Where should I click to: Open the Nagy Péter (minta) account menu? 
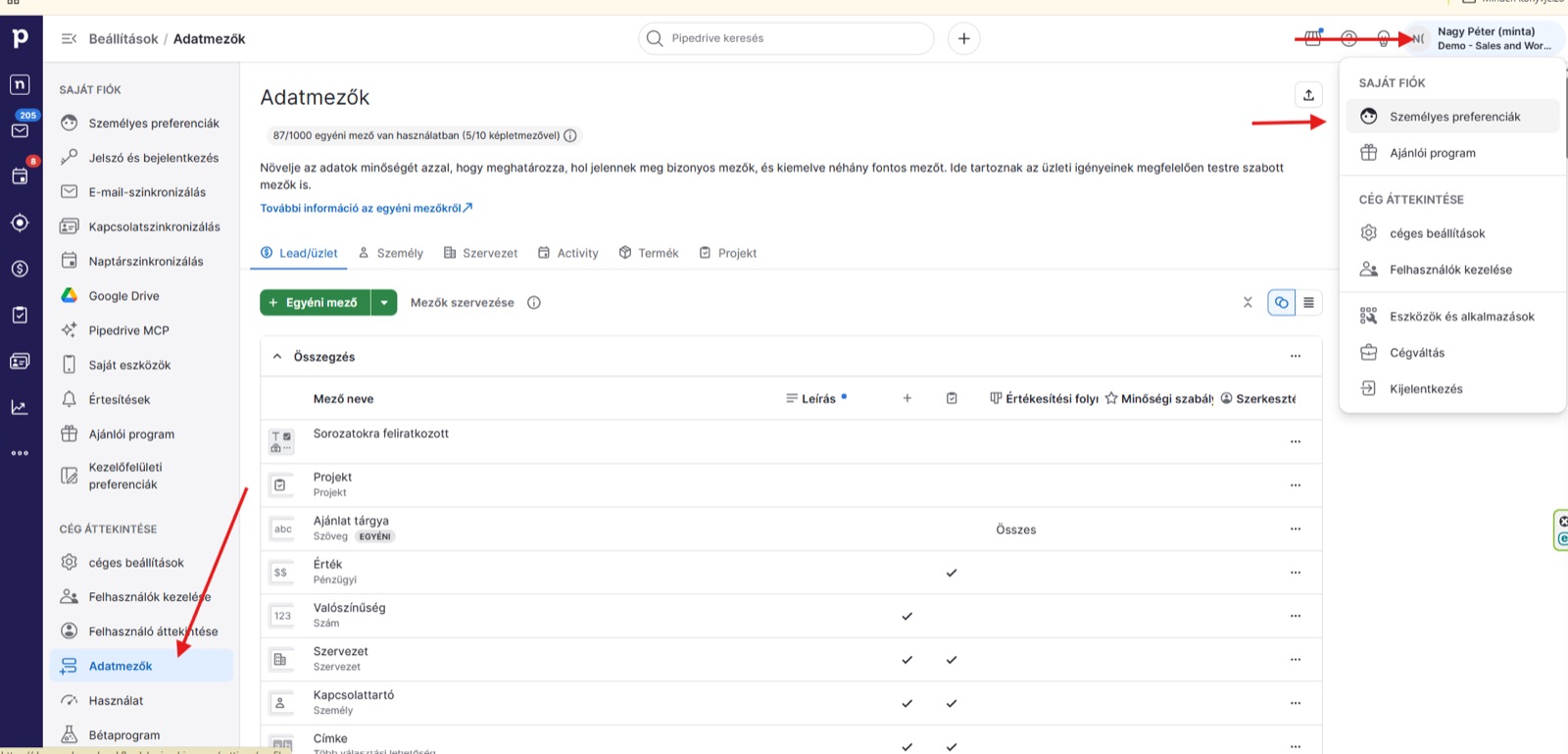pyautogui.click(x=1485, y=38)
